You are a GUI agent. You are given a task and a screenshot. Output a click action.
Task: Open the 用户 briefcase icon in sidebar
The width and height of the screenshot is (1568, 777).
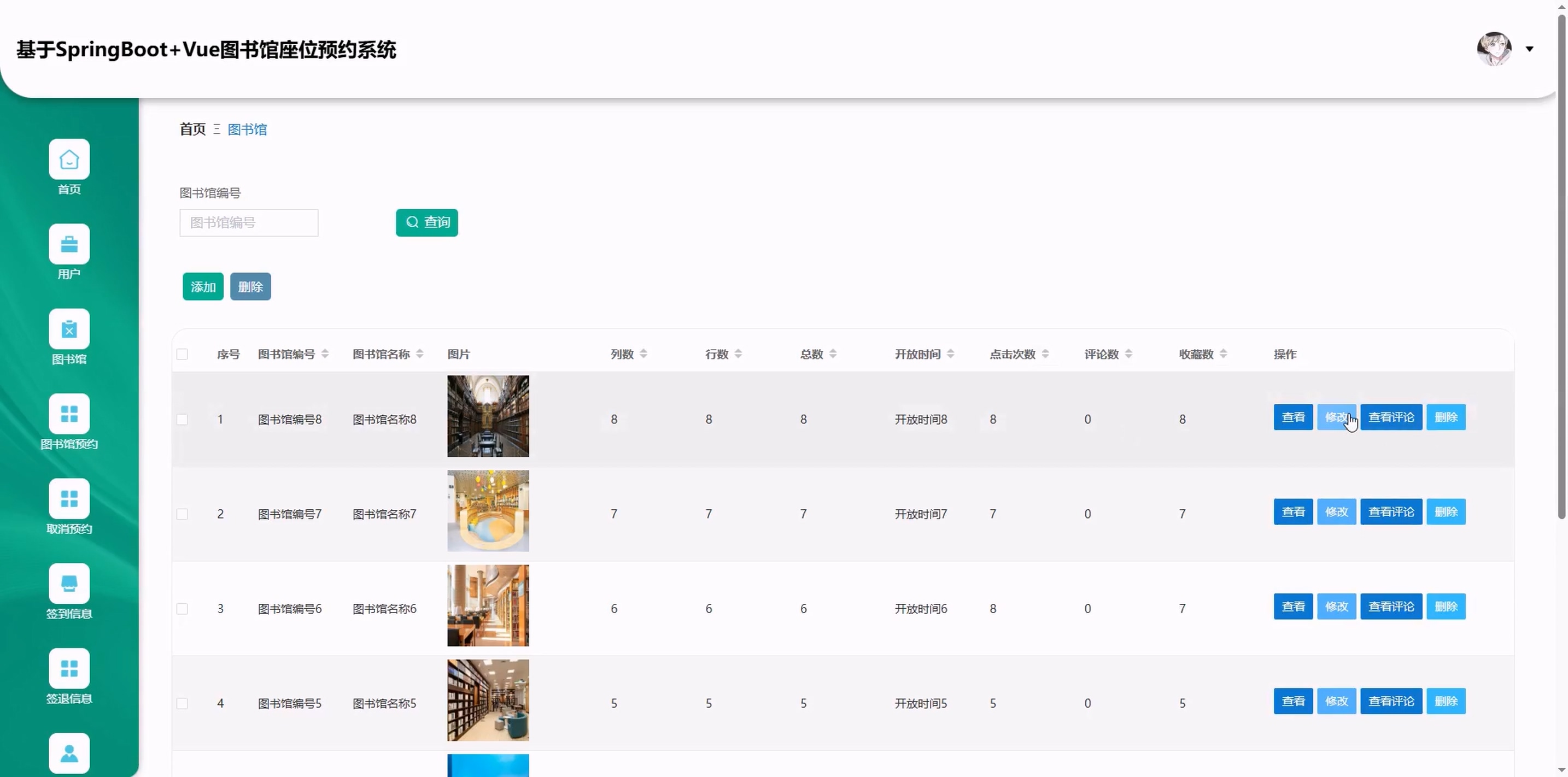(69, 244)
